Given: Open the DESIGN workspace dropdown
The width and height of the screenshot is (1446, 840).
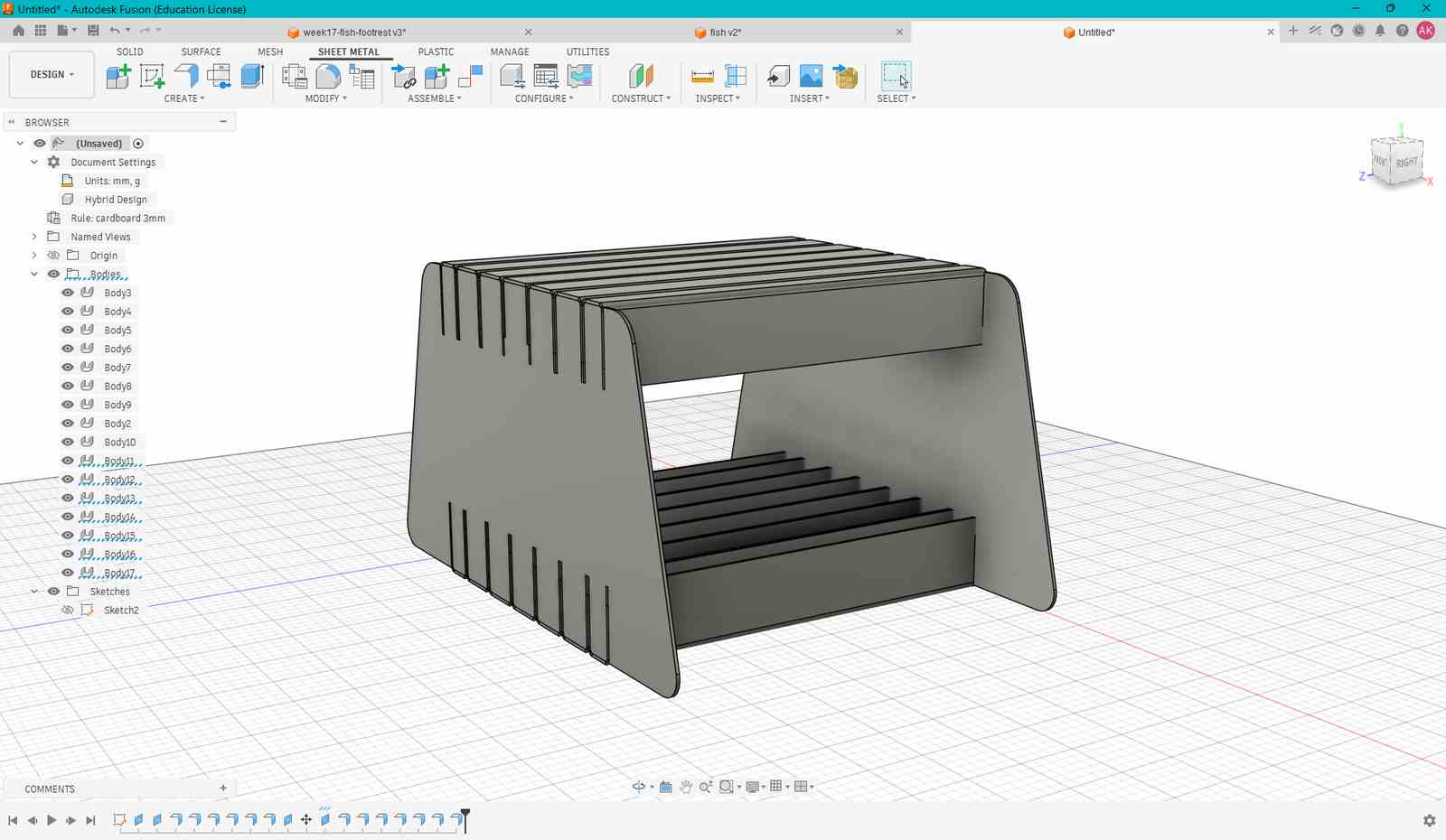Looking at the screenshot, I should point(52,74).
